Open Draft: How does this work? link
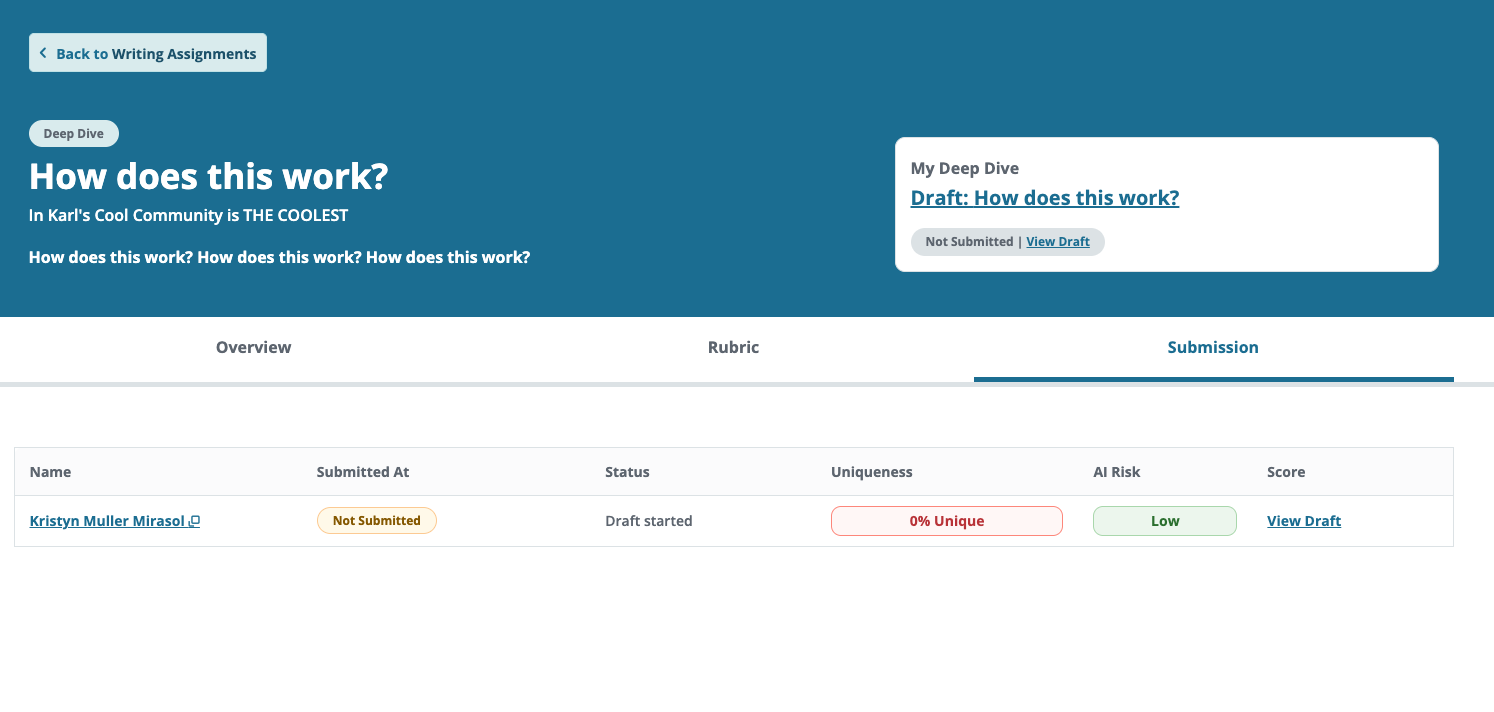 tap(1045, 198)
